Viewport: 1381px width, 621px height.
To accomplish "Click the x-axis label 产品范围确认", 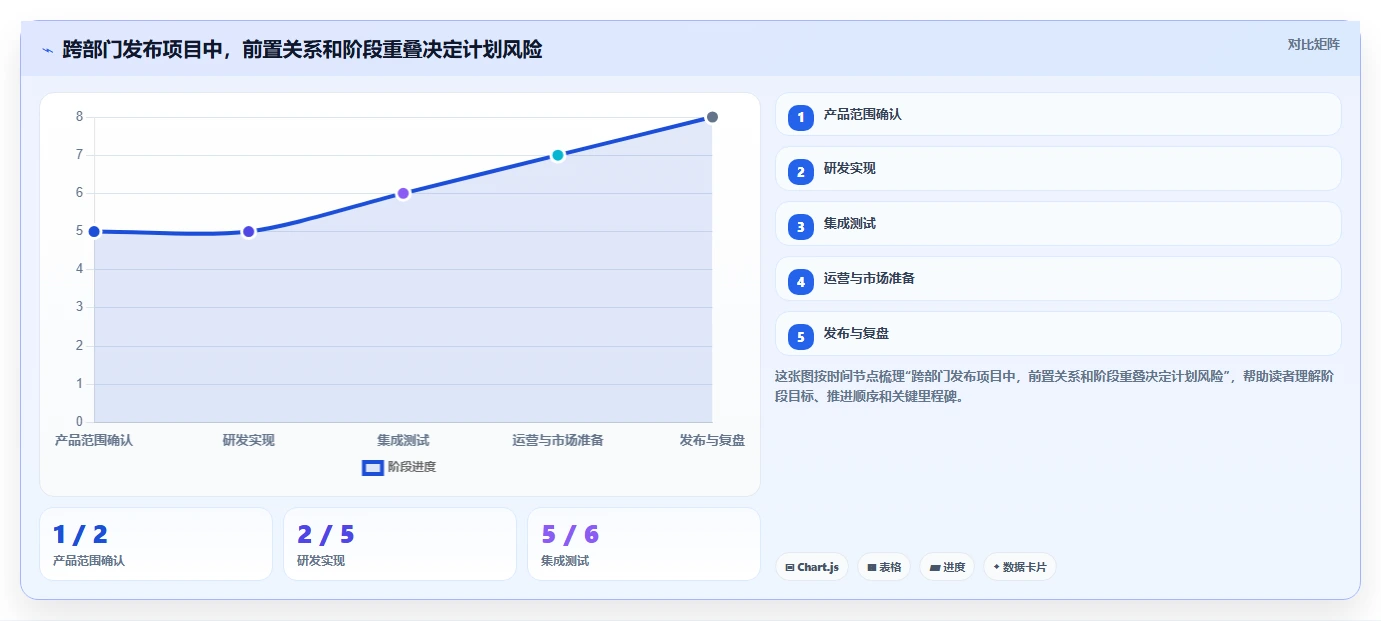I will (94, 440).
